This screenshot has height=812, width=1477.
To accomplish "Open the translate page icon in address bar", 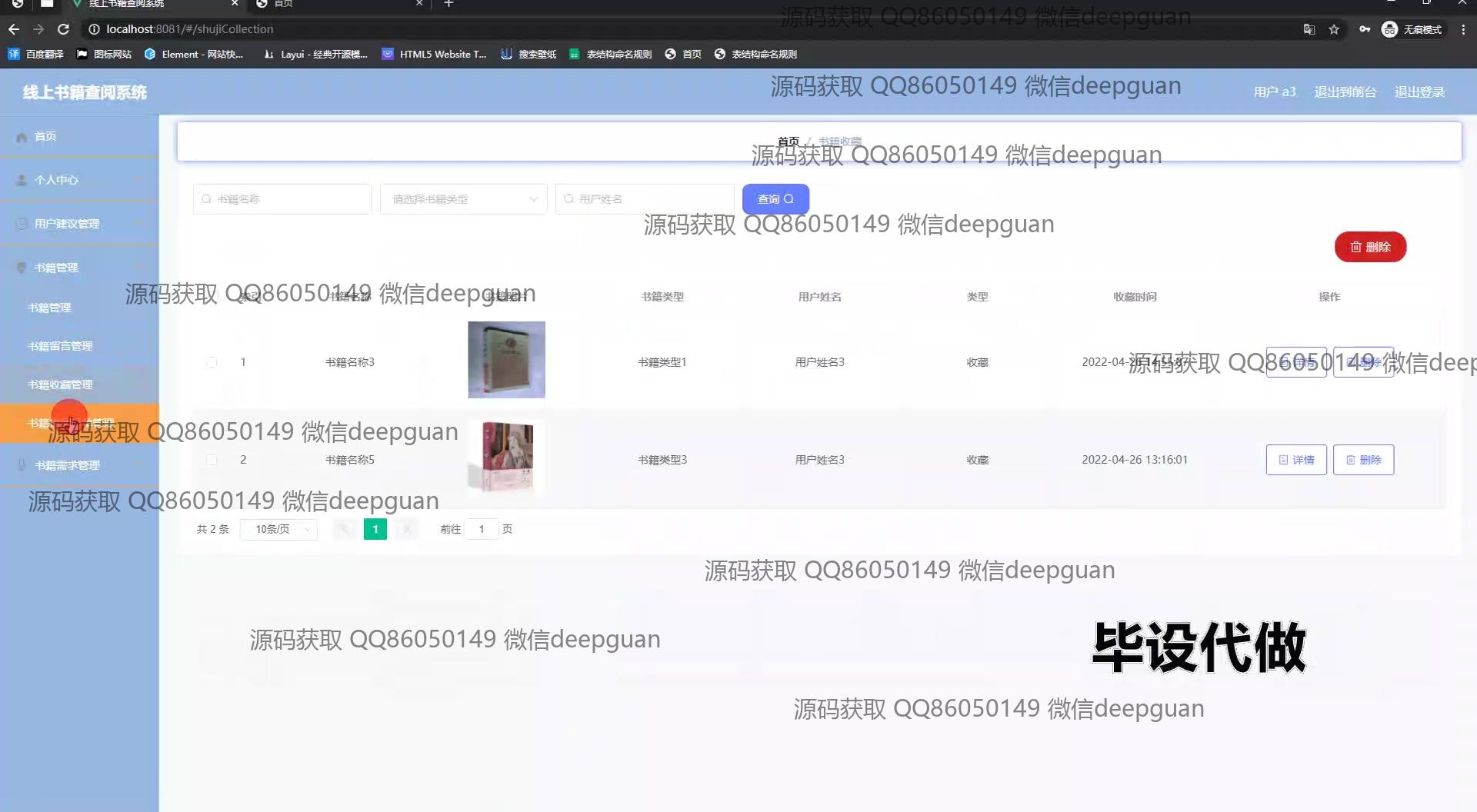I will (1309, 29).
